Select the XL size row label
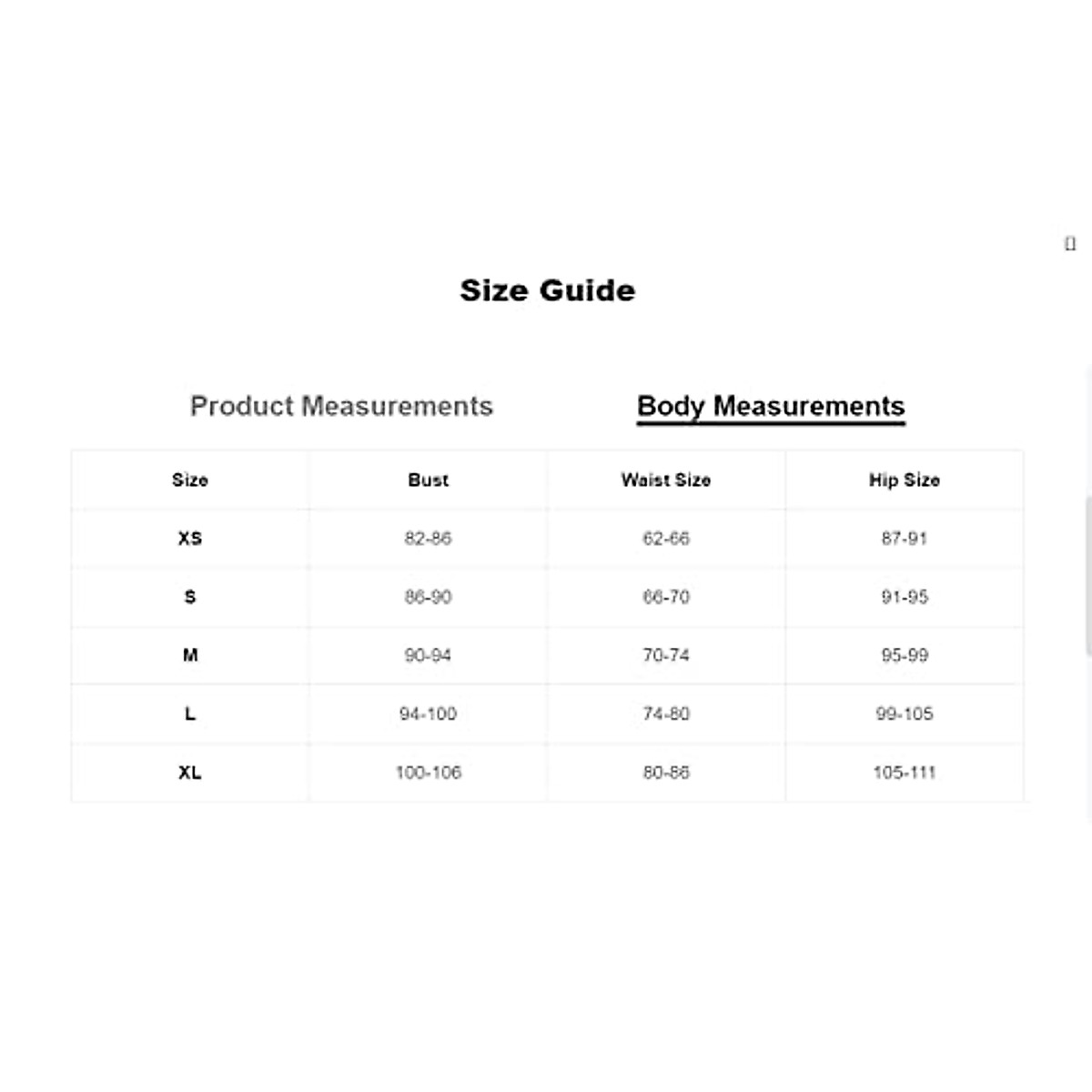The image size is (1092, 1092). [190, 773]
